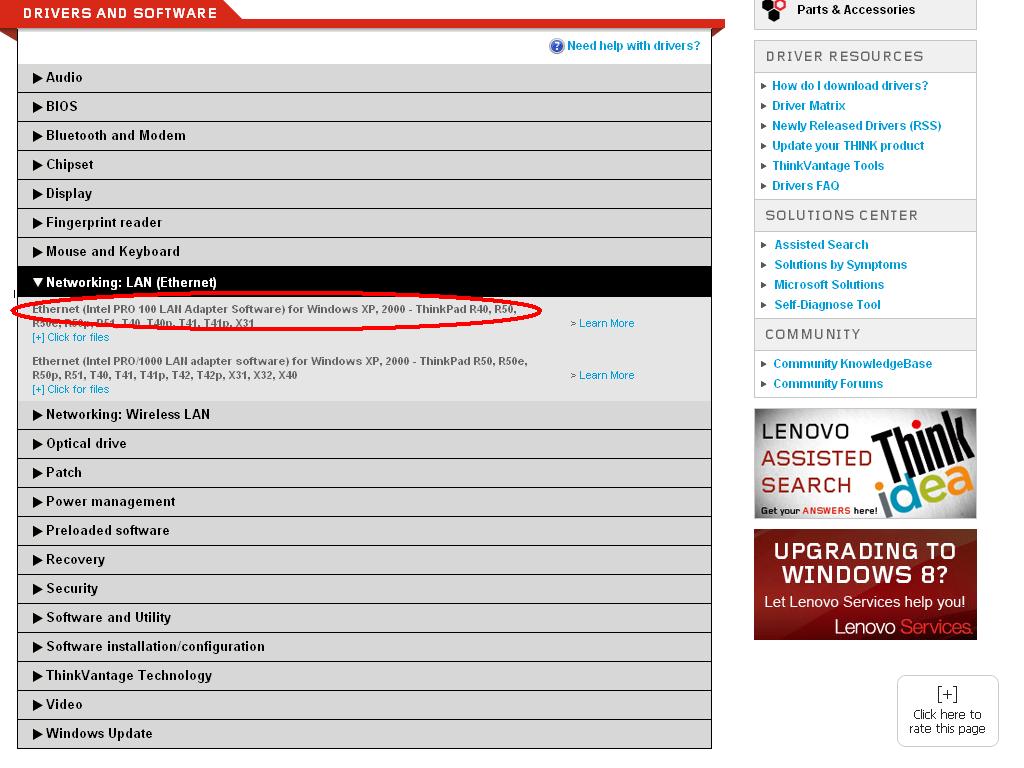
Task: Open Microsoft Solutions link
Action: pyautogui.click(x=829, y=285)
